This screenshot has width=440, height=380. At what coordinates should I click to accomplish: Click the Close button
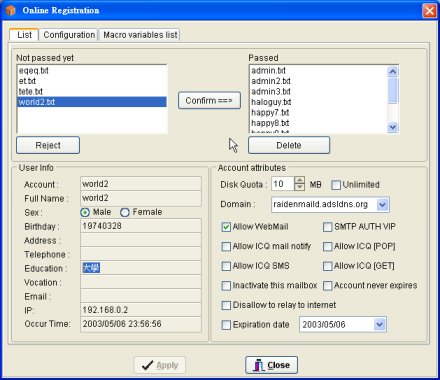click(271, 365)
